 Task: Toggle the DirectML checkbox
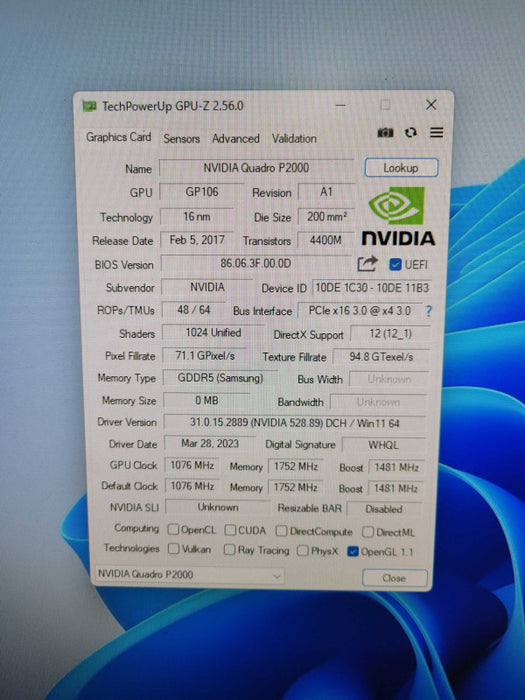click(368, 532)
